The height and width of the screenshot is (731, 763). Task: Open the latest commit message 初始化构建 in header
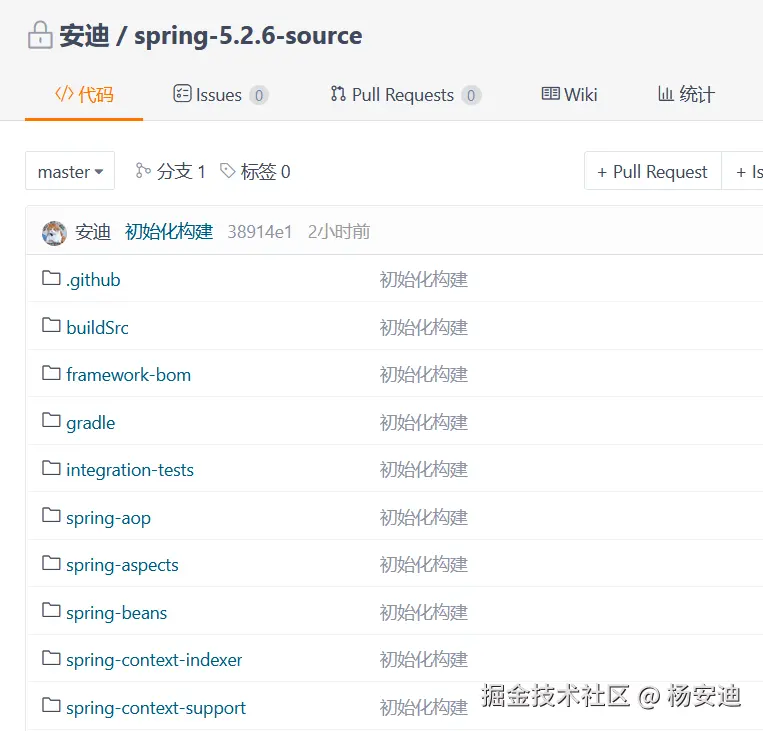(169, 232)
